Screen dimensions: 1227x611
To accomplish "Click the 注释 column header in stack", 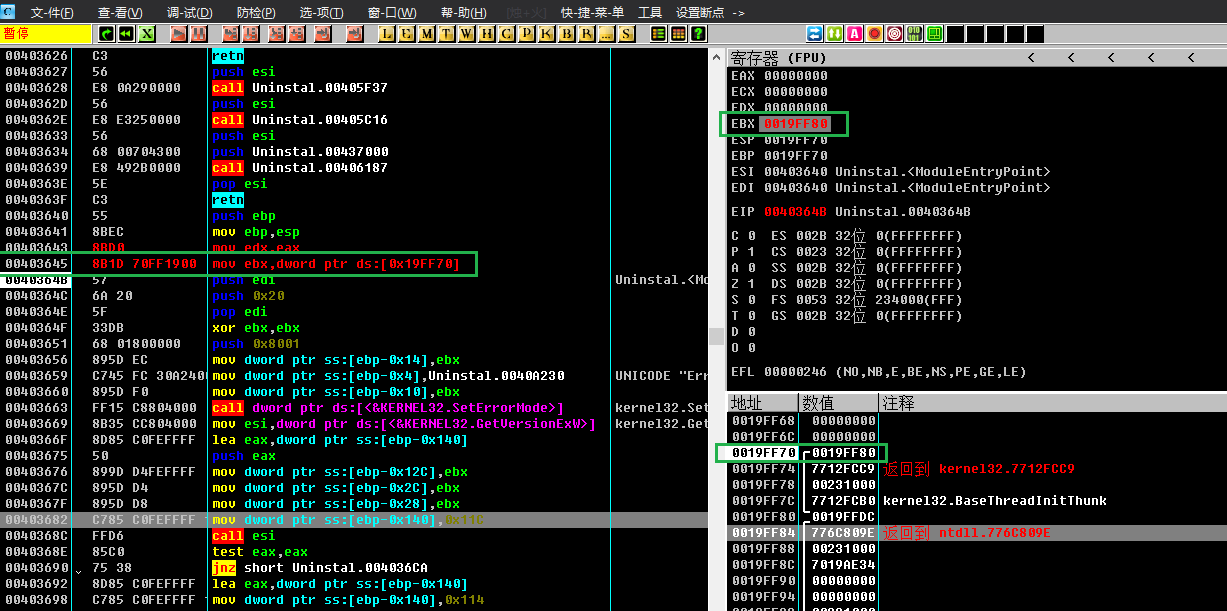I will coord(896,403).
